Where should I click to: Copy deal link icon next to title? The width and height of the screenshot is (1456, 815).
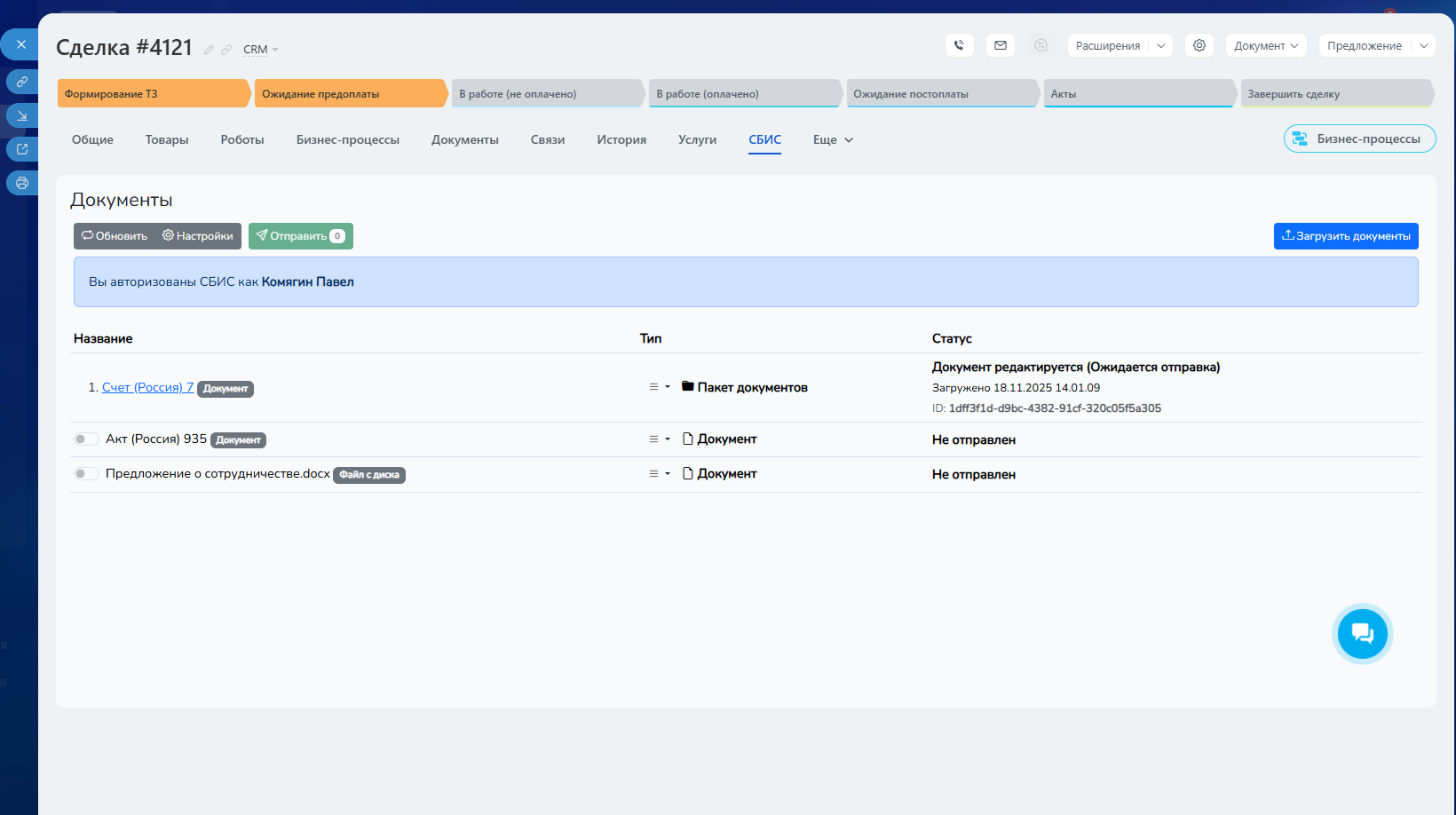[226, 50]
